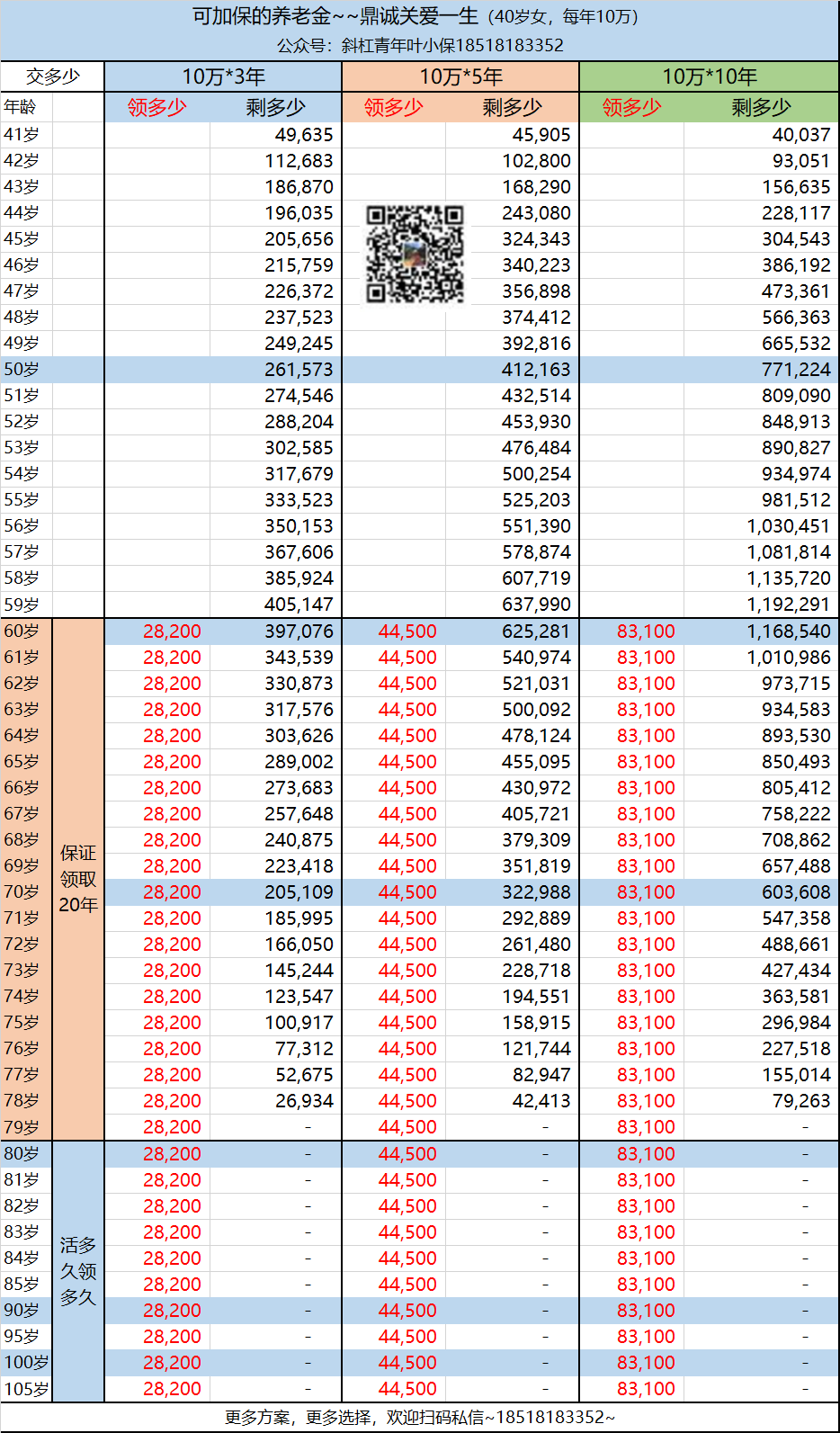This screenshot has height=1433, width=840.
Task: Click the 10万*3年 column header
Action: pos(223,76)
